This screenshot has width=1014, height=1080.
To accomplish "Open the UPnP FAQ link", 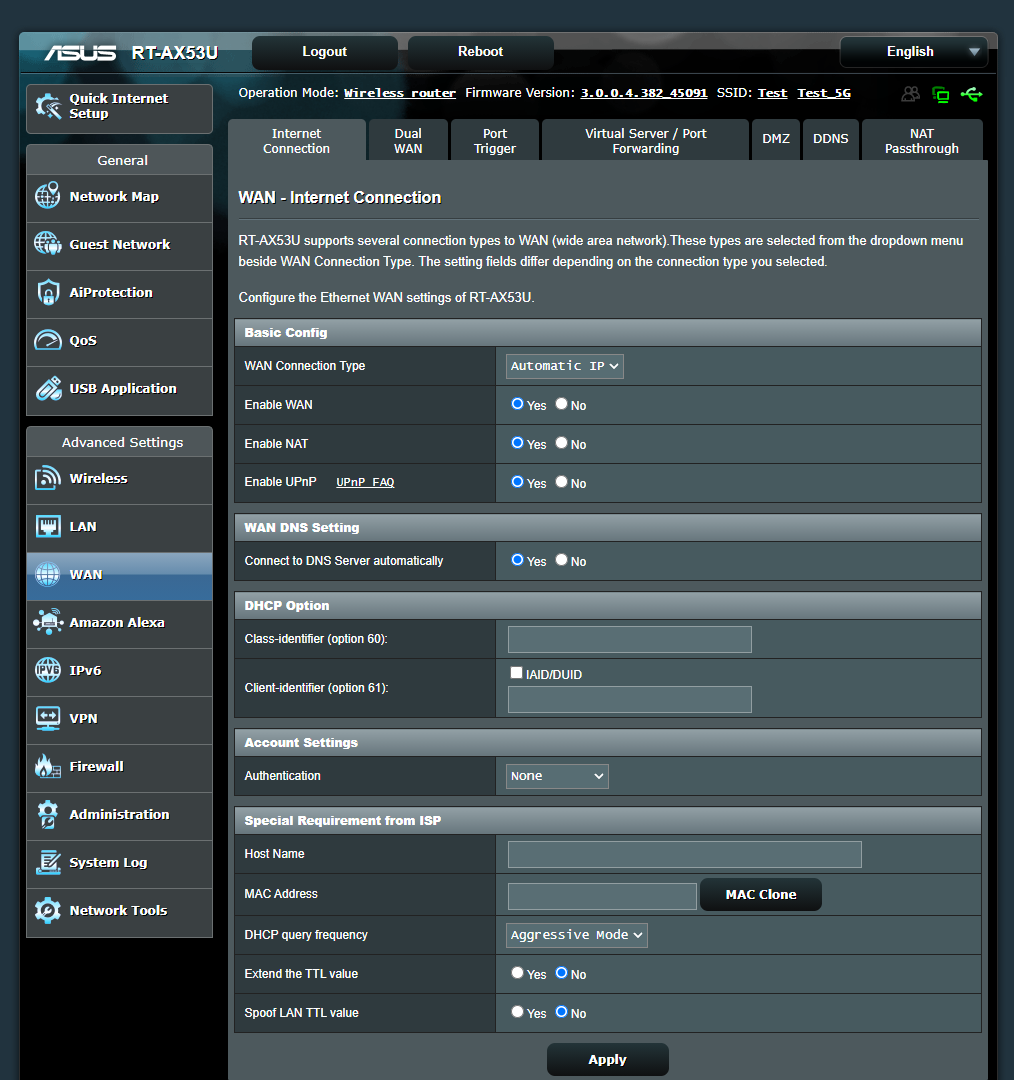I will (x=365, y=482).
